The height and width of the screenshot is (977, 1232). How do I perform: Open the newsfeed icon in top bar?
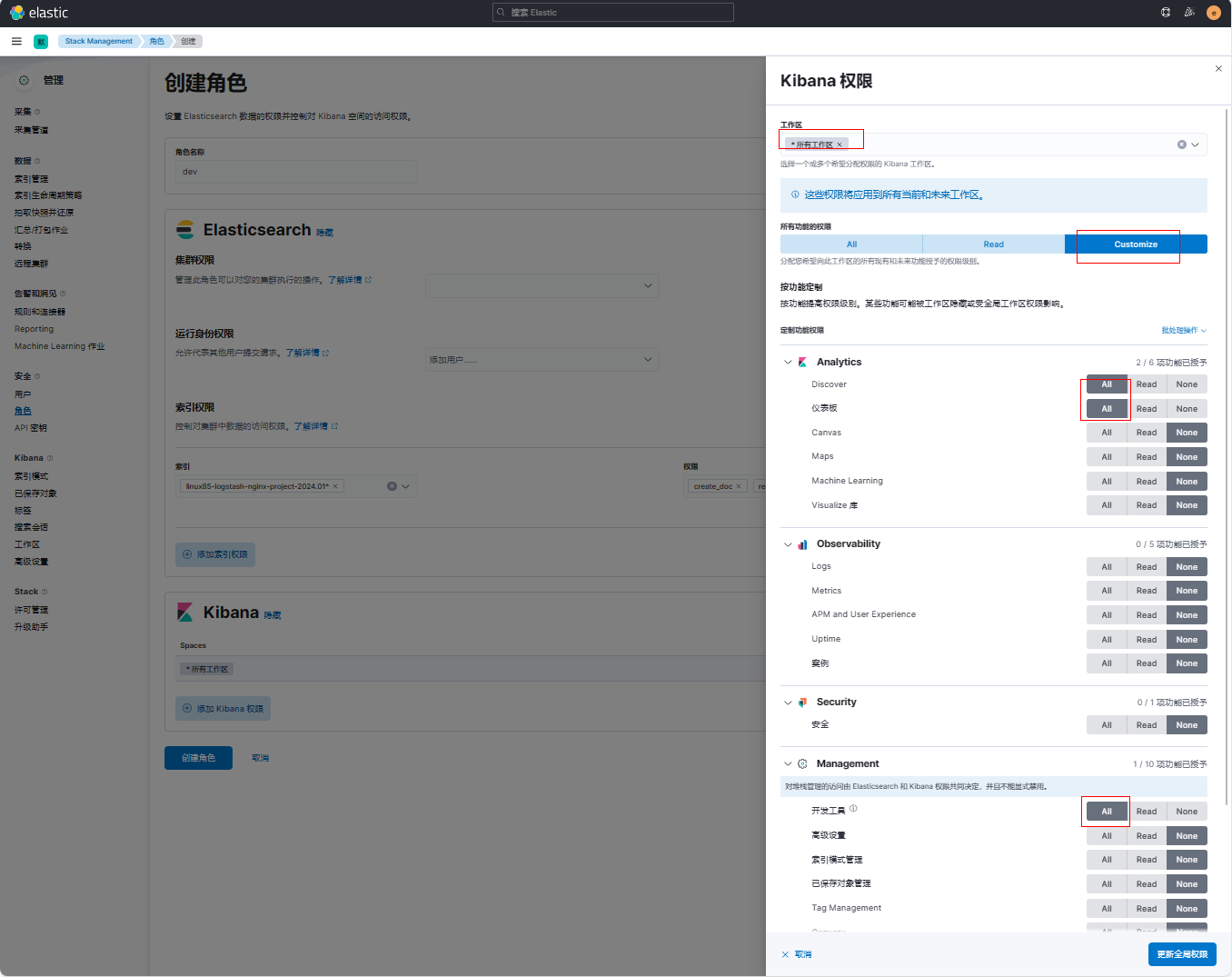point(1189,13)
